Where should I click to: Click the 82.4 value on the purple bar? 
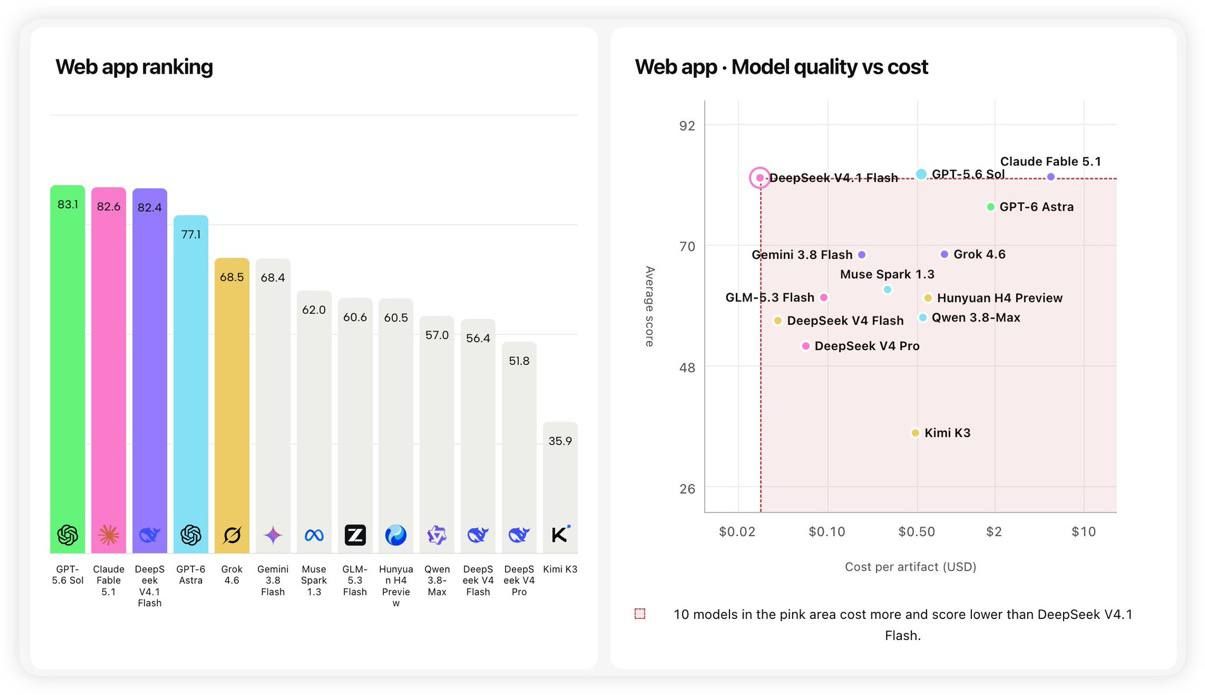[x=150, y=208]
